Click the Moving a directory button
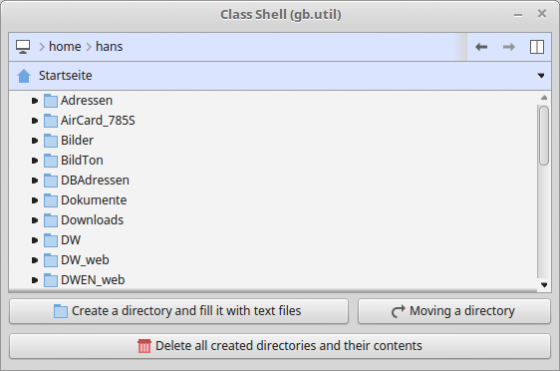Screen dimensions: 560x371 [454, 311]
